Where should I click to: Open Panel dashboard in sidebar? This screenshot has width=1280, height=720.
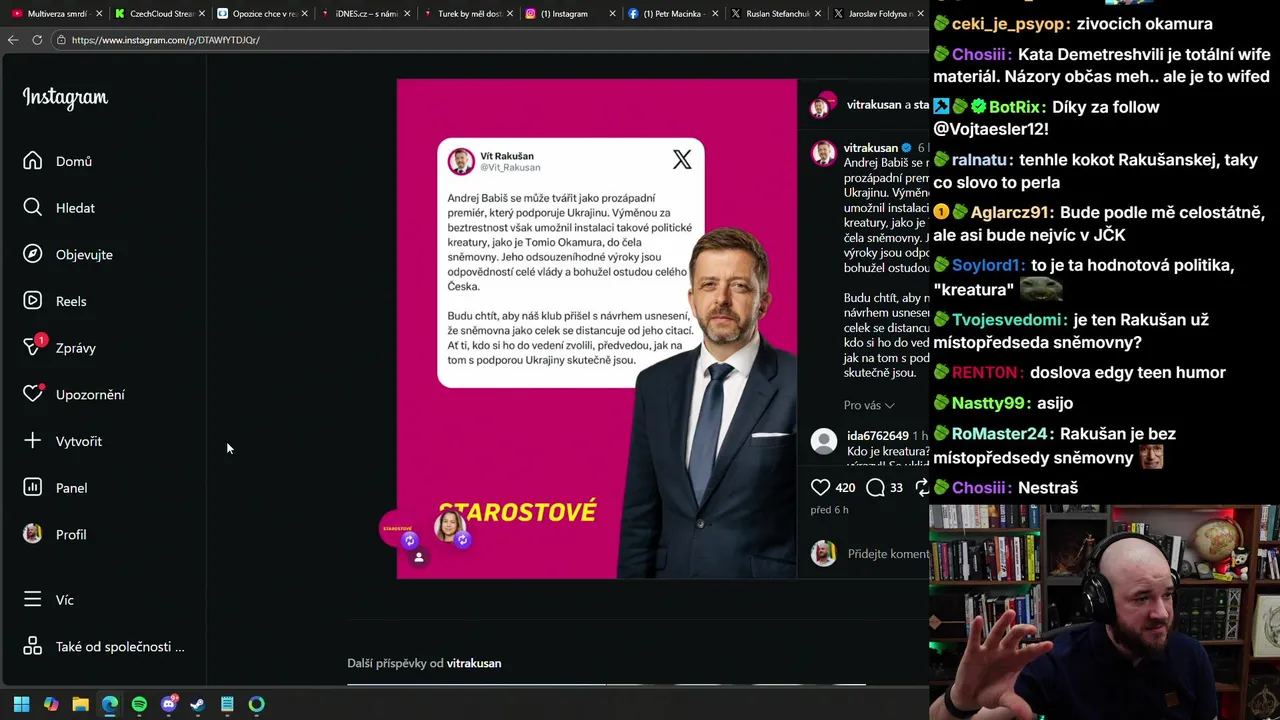(55, 488)
